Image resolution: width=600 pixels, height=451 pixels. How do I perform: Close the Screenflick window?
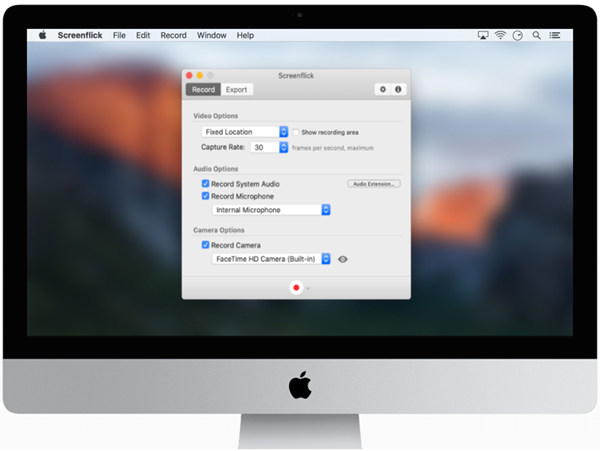[189, 75]
